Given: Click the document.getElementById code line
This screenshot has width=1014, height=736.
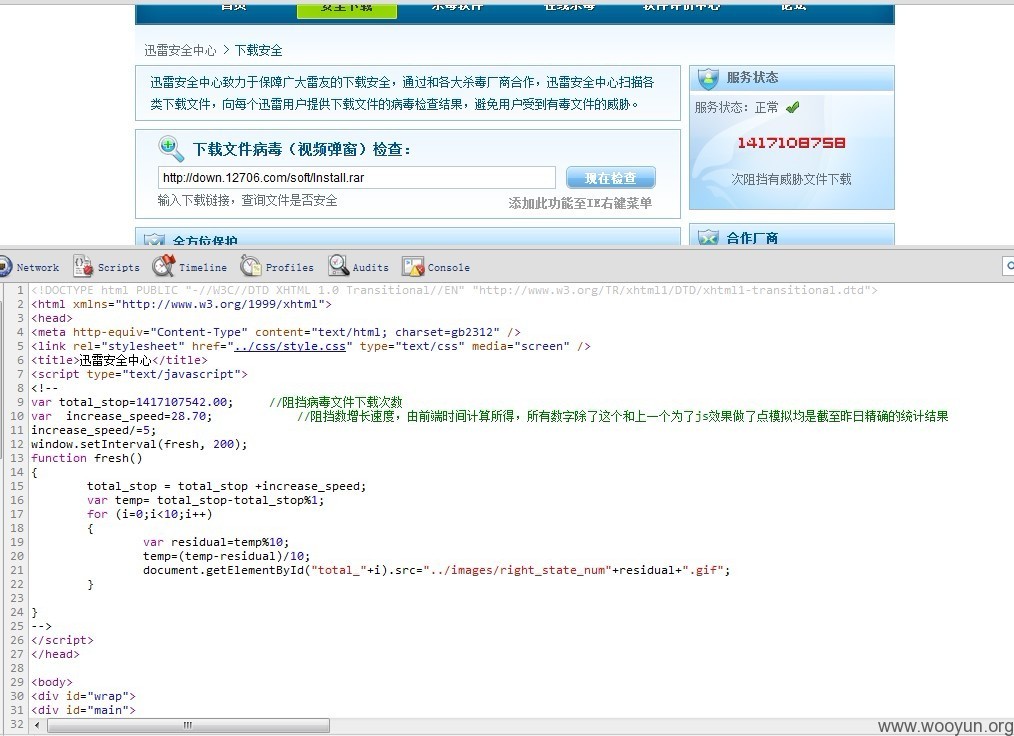Looking at the screenshot, I should pos(437,570).
